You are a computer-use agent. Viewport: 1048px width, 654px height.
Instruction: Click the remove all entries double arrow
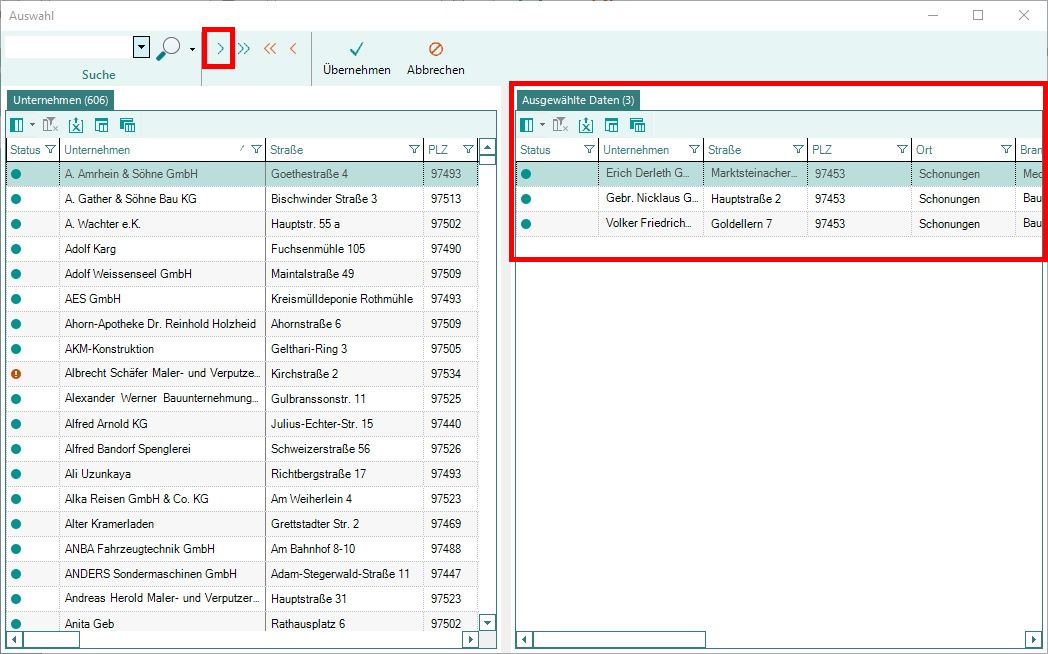point(269,48)
